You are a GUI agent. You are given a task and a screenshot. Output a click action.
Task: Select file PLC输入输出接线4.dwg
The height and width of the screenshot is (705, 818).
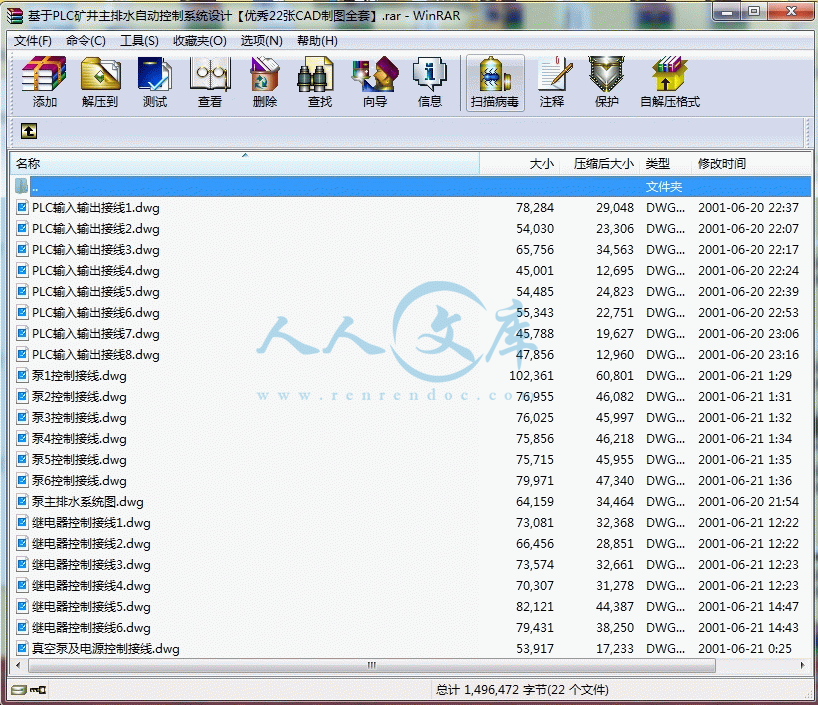tap(95, 271)
